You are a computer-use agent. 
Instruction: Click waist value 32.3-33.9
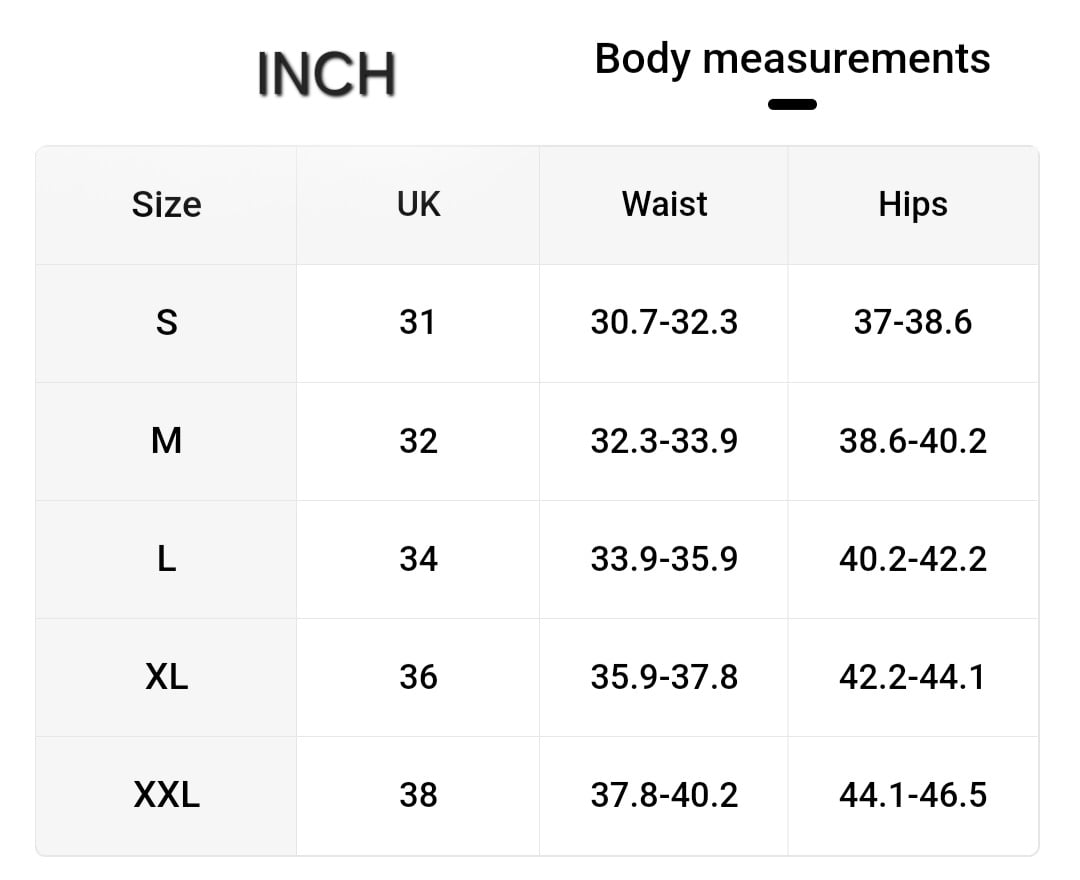(x=664, y=441)
